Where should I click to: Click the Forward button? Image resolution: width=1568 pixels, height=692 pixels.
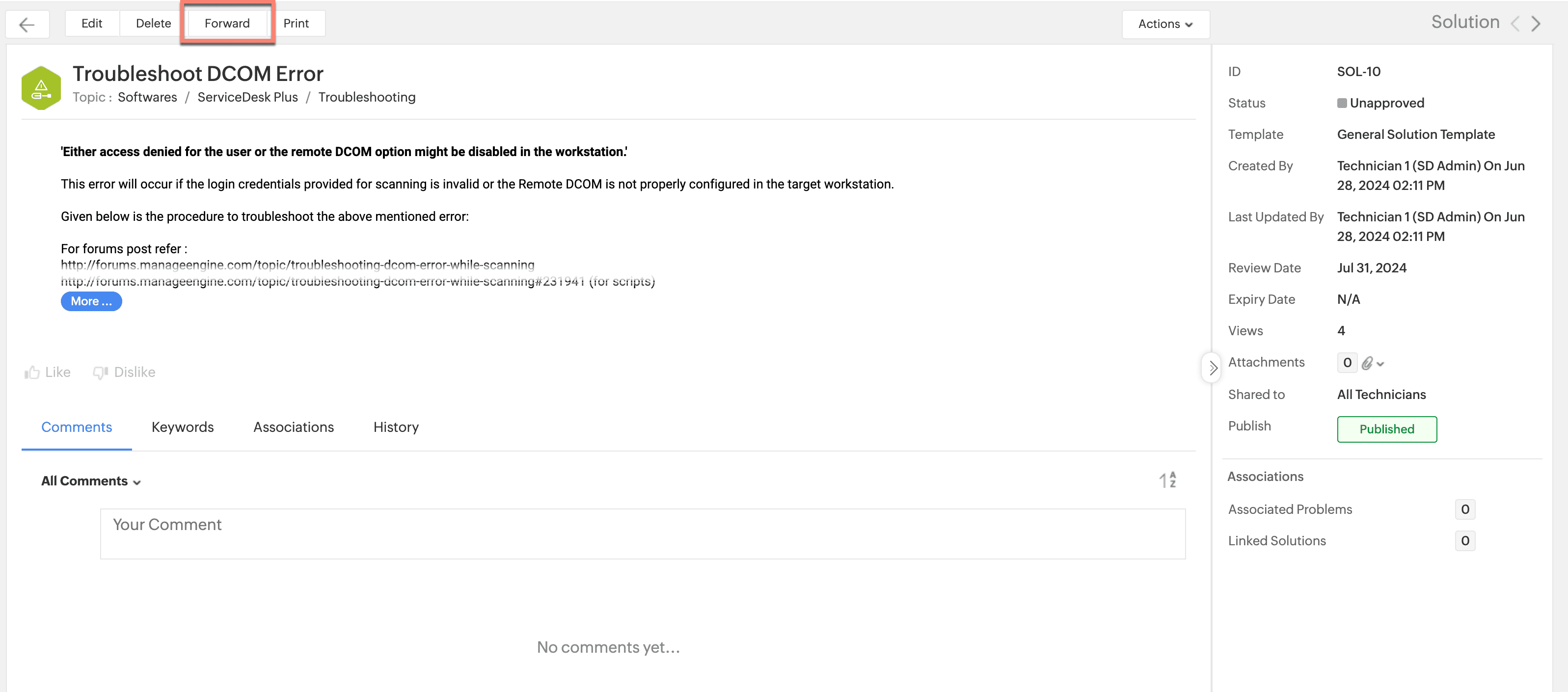point(227,24)
